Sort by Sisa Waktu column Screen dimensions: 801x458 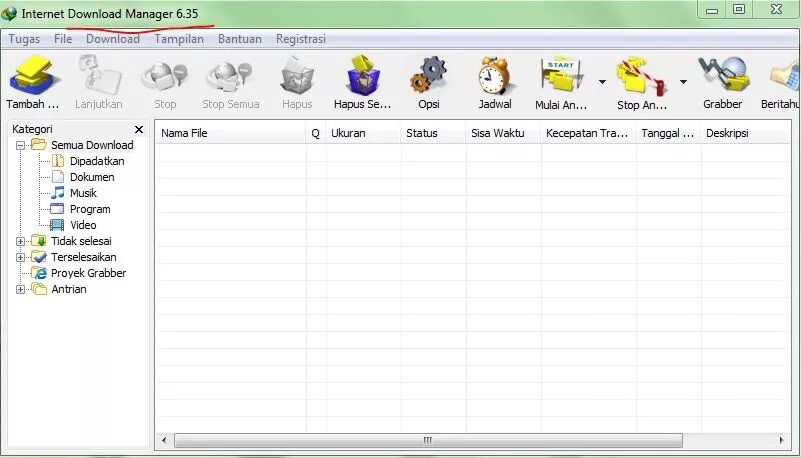pyautogui.click(x=503, y=133)
